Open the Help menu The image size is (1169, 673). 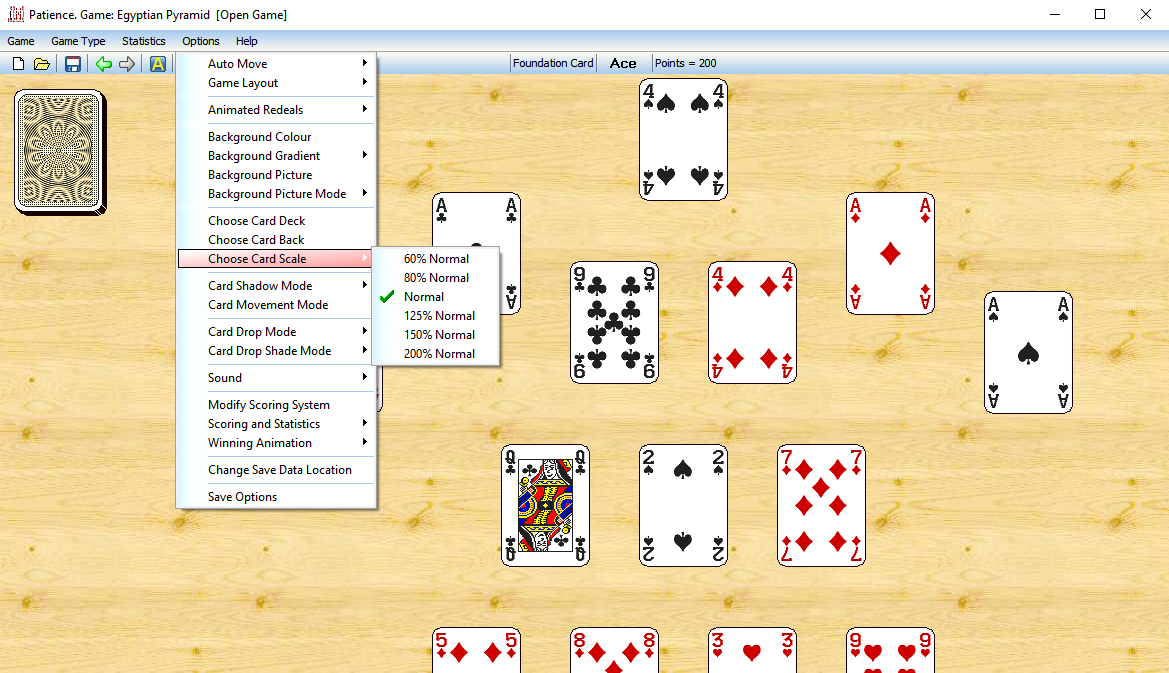(x=247, y=41)
